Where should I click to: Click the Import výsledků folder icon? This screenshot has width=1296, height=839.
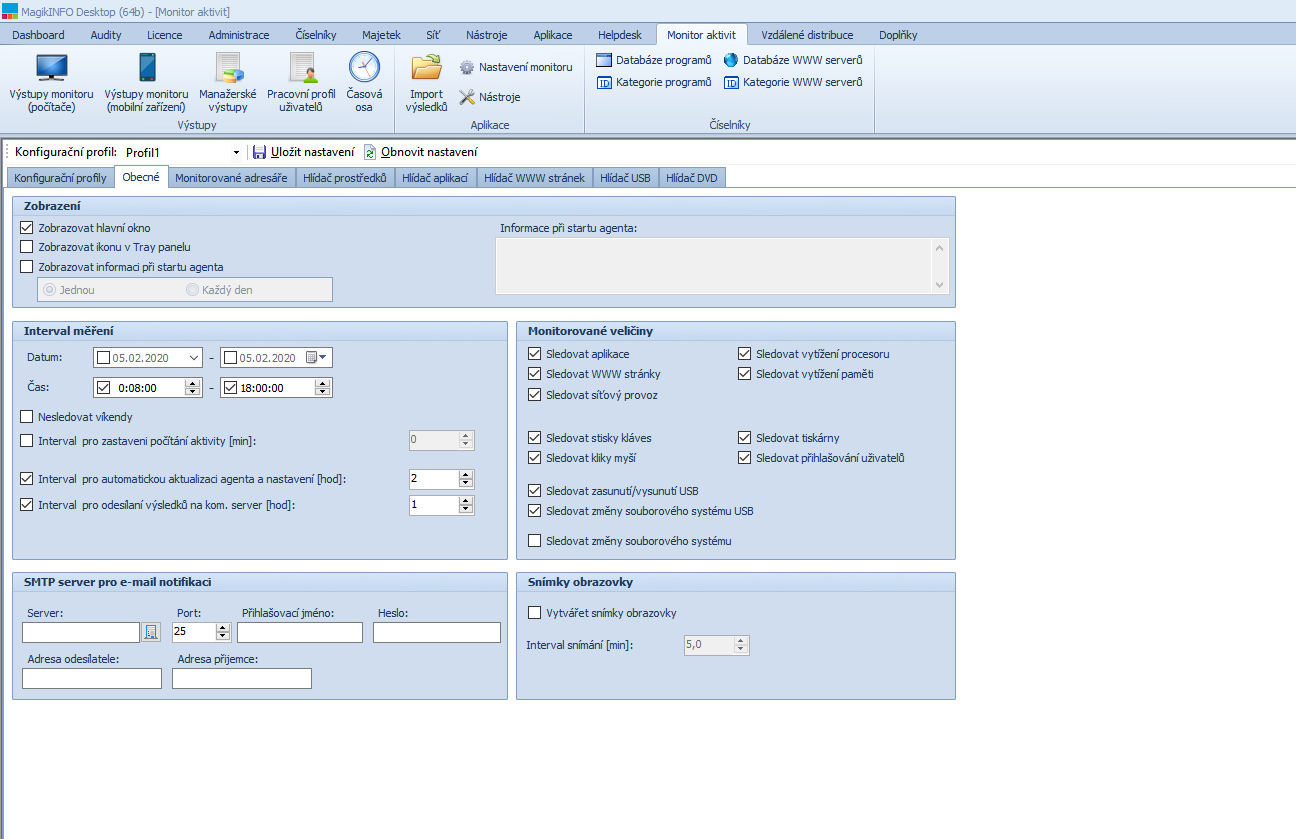tap(426, 68)
